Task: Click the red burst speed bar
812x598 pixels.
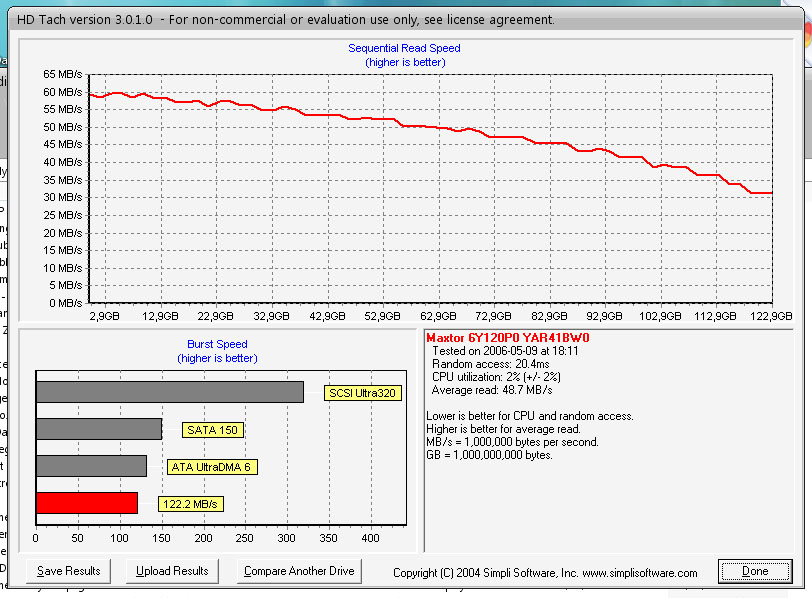Action: [87, 503]
